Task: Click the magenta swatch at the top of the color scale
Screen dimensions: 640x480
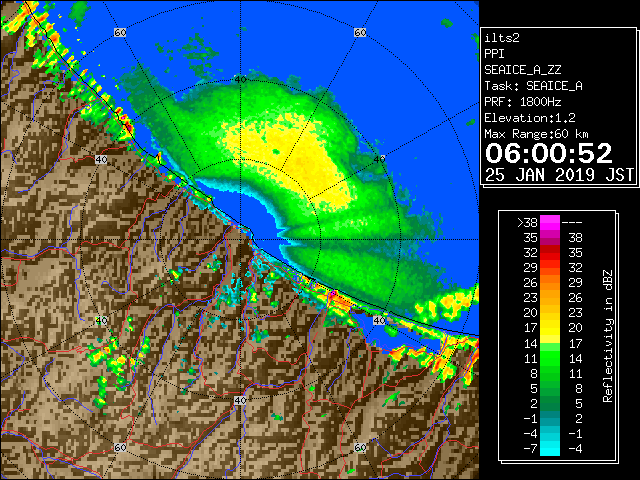Action: coord(550,223)
